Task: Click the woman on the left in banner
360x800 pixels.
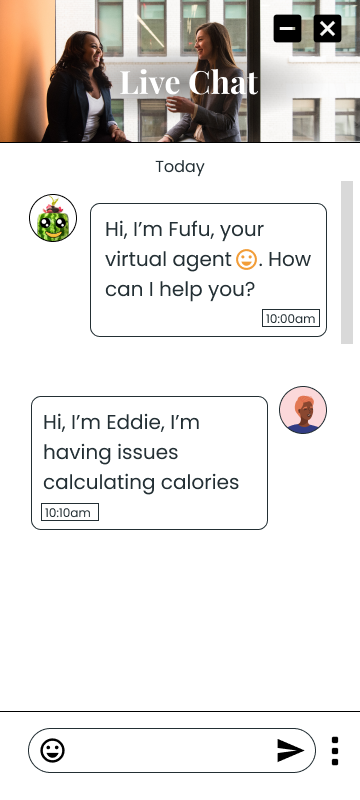Action: (x=82, y=87)
